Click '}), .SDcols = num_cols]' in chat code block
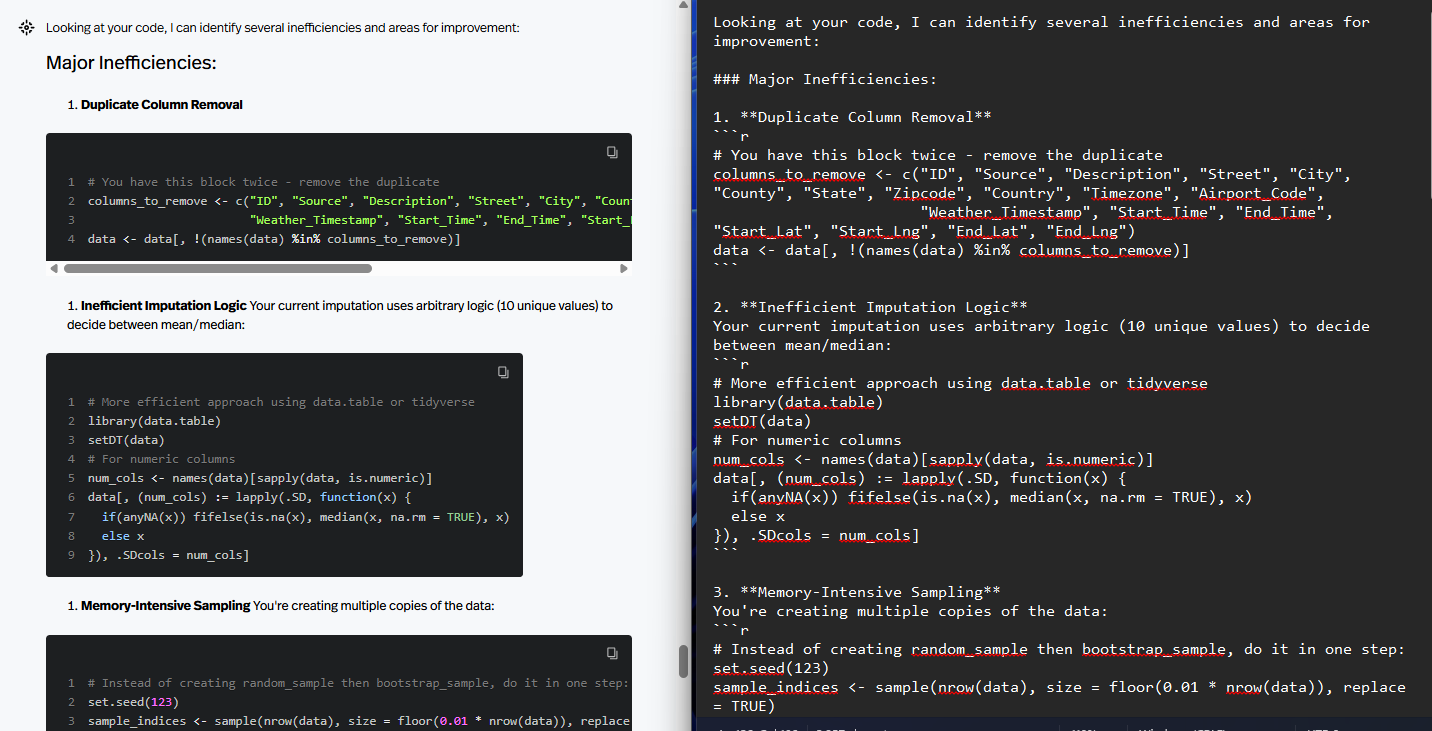Viewport: 1432px width, 731px height. [x=168, y=554]
